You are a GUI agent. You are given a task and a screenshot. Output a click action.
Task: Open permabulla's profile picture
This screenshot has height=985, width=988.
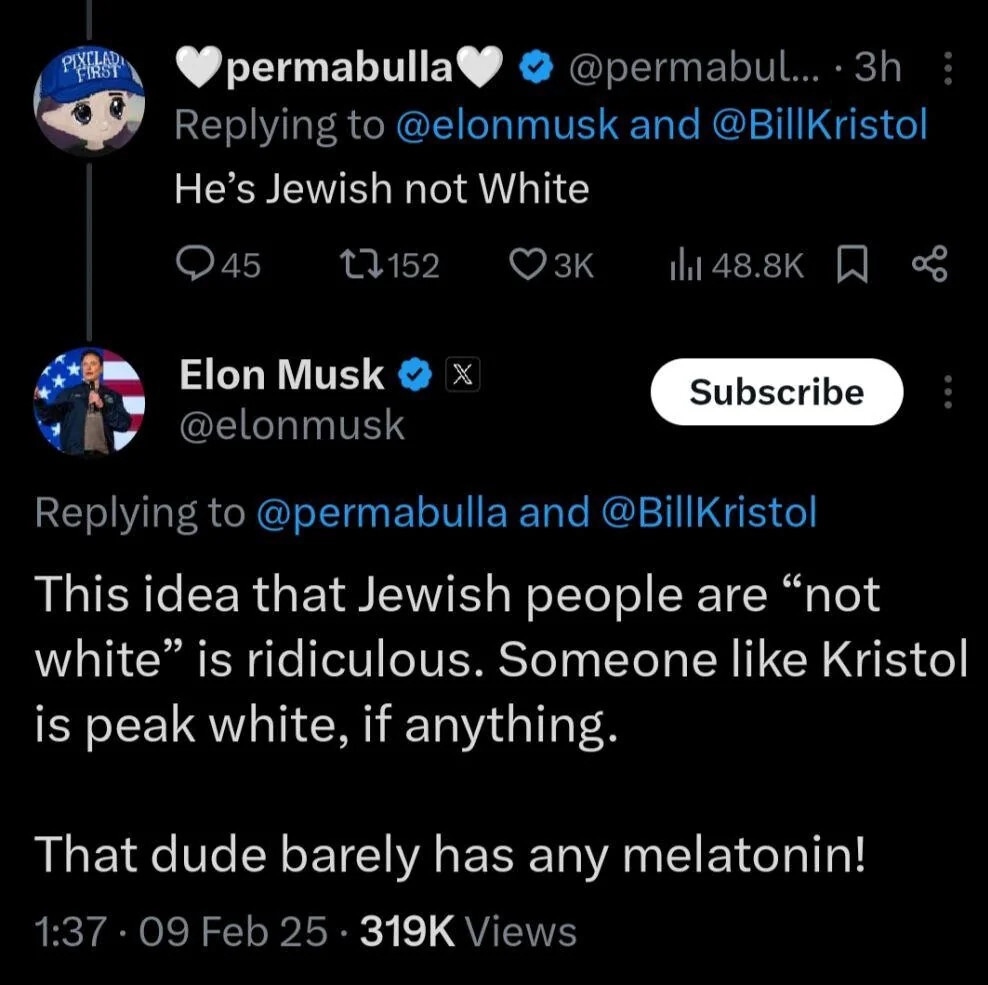pos(89,100)
